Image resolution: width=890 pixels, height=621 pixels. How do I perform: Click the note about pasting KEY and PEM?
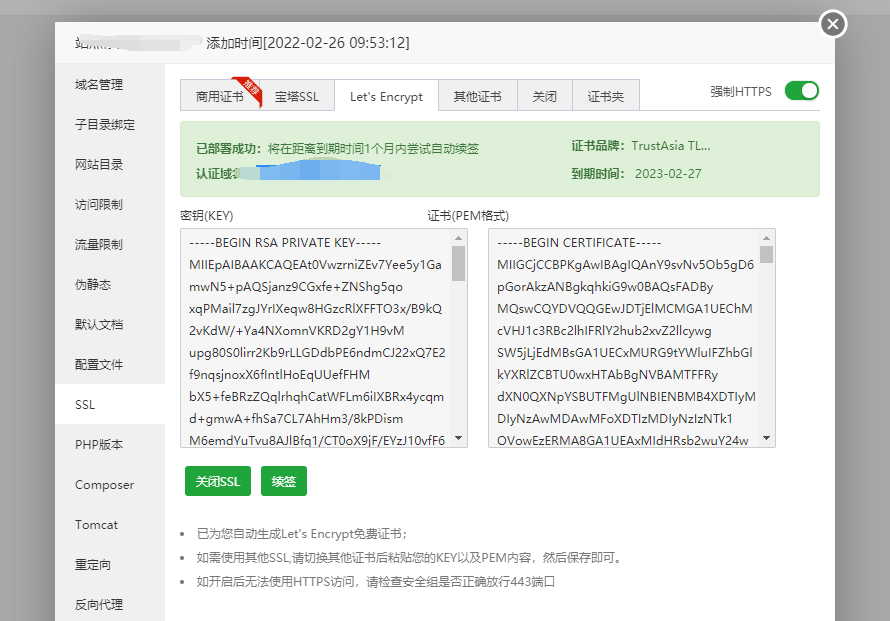409,557
